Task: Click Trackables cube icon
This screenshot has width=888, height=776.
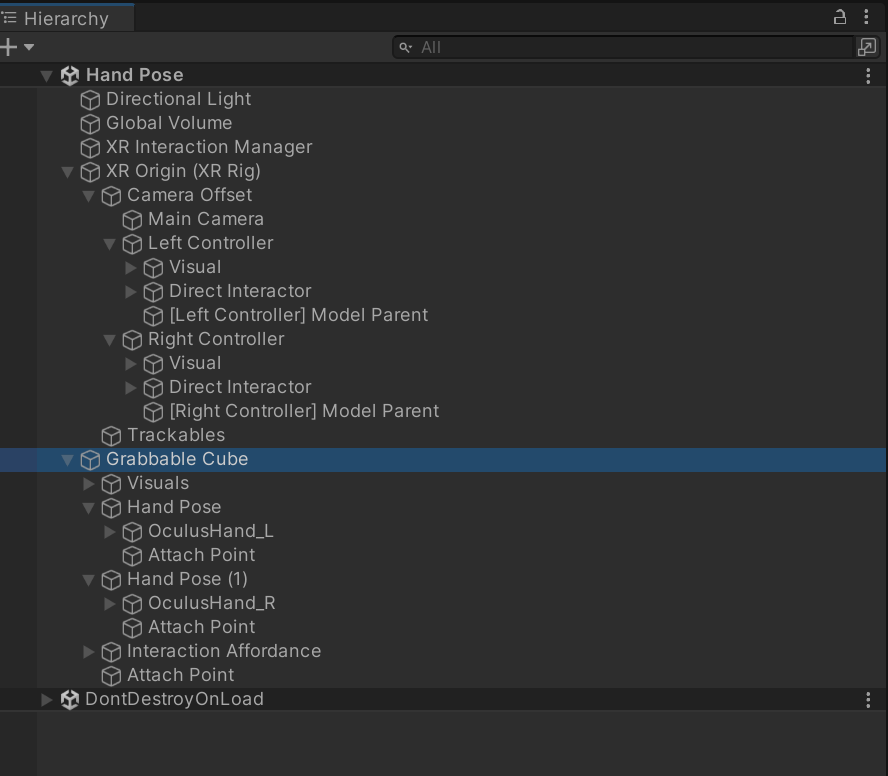Action: [x=111, y=436]
